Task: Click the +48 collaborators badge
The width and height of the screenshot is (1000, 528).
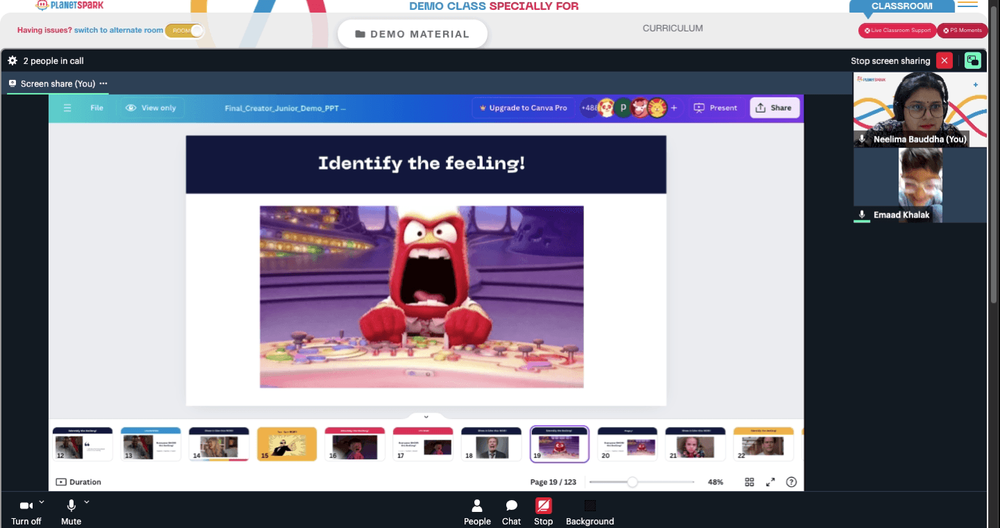Action: pos(587,108)
